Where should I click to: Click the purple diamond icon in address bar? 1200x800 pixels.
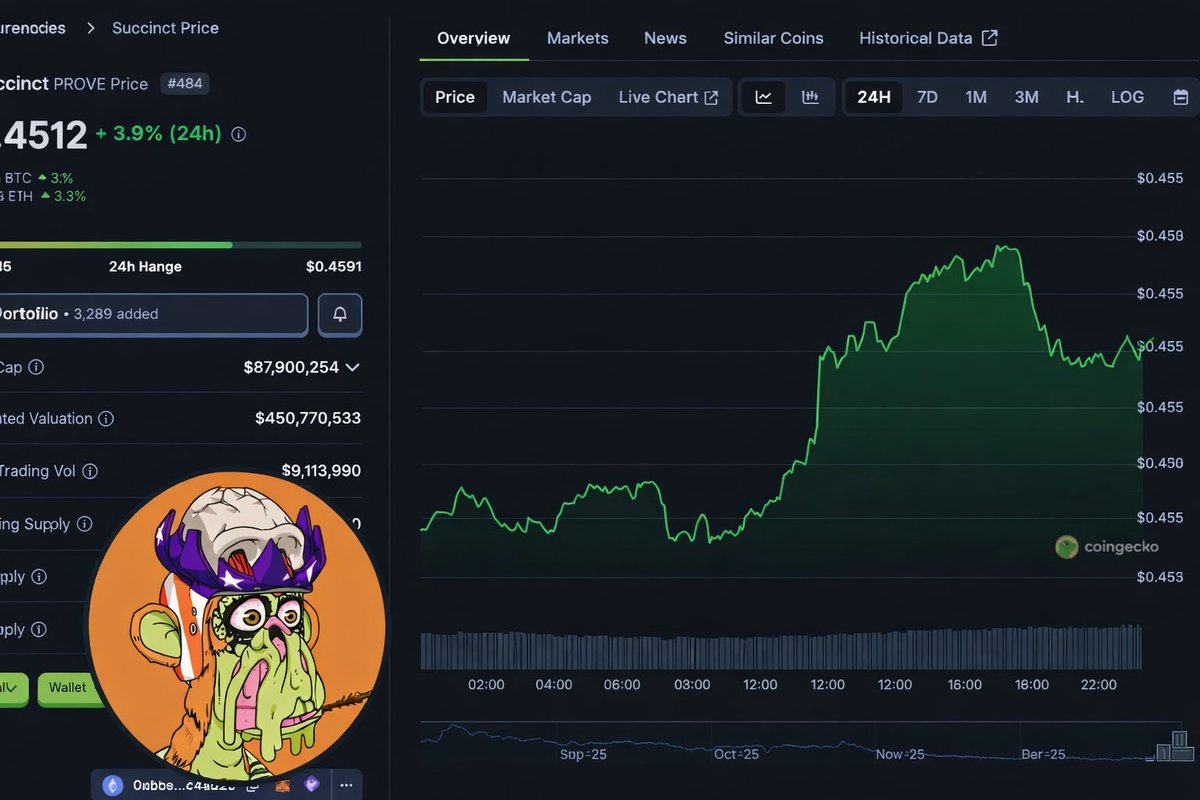click(x=311, y=786)
